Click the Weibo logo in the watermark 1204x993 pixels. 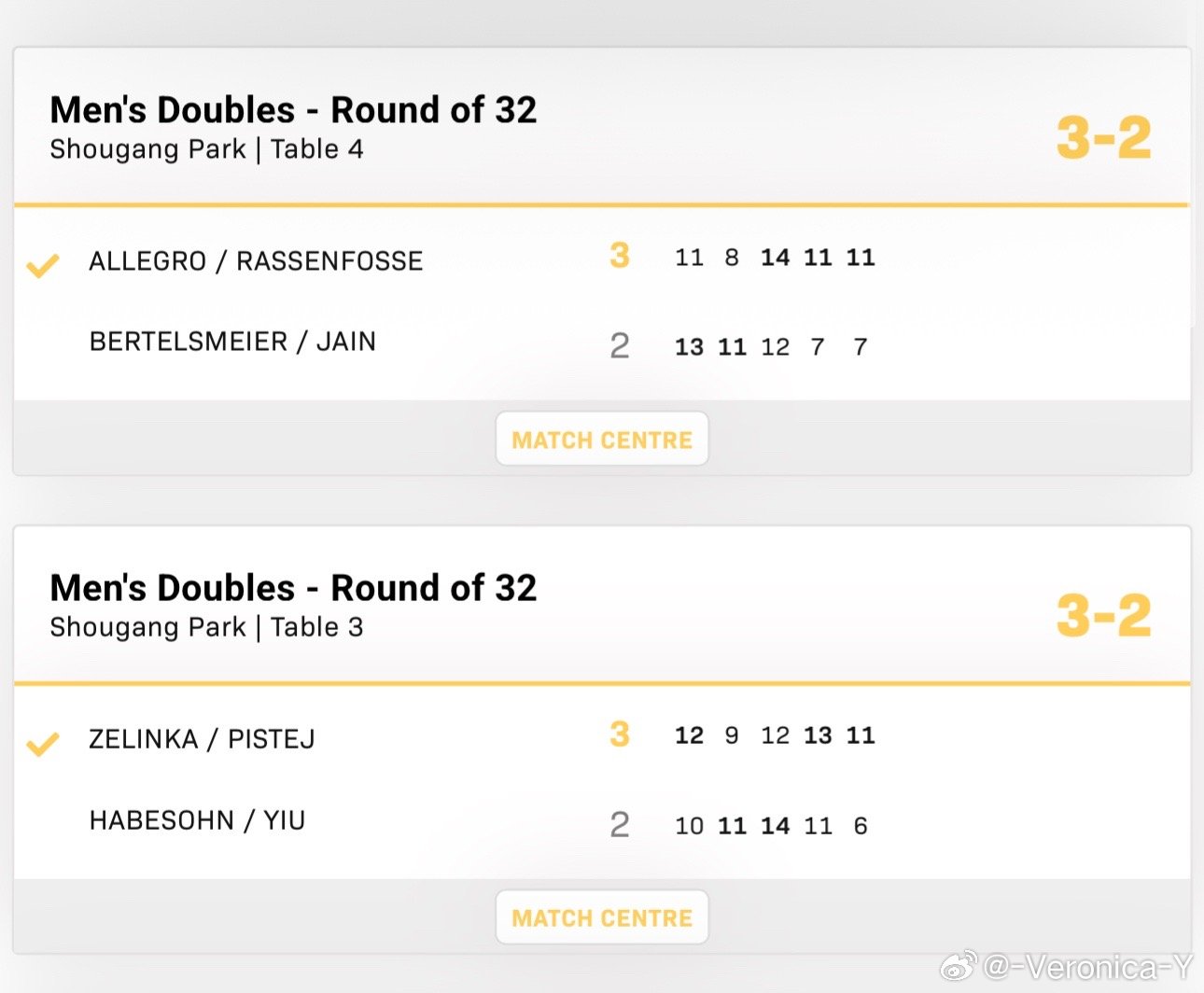coord(959,967)
